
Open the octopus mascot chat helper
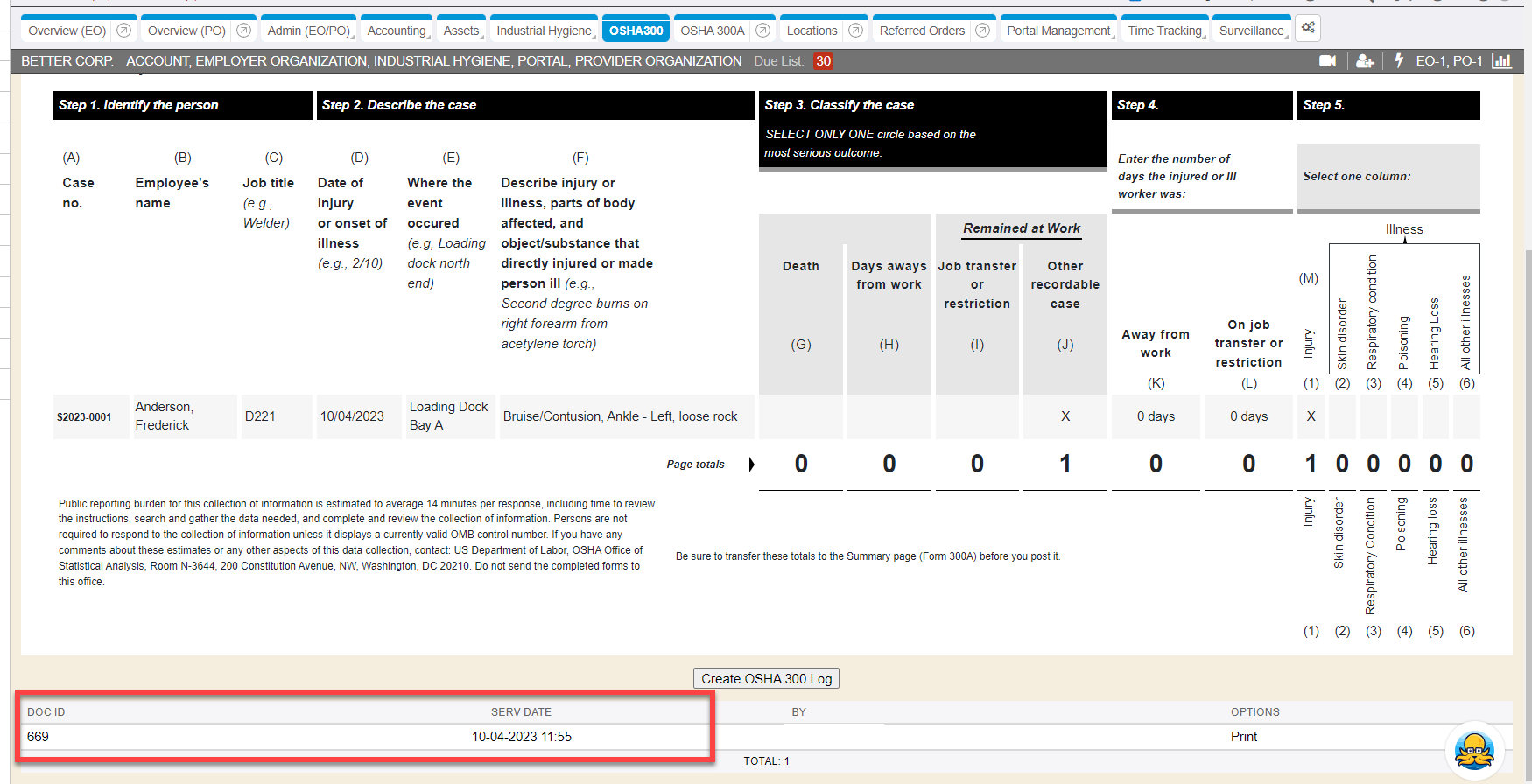click(1474, 750)
